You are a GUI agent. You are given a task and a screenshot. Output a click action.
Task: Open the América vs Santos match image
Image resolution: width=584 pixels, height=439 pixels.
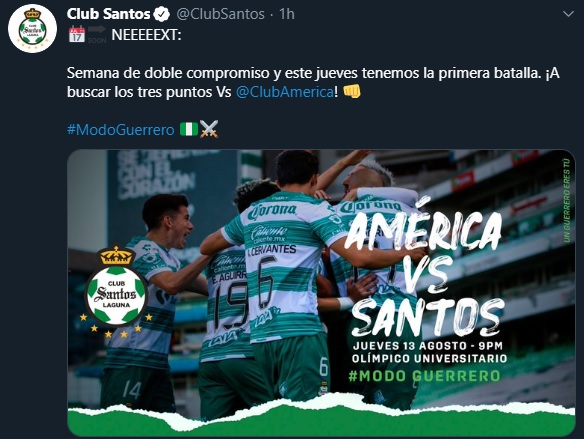(x=321, y=293)
